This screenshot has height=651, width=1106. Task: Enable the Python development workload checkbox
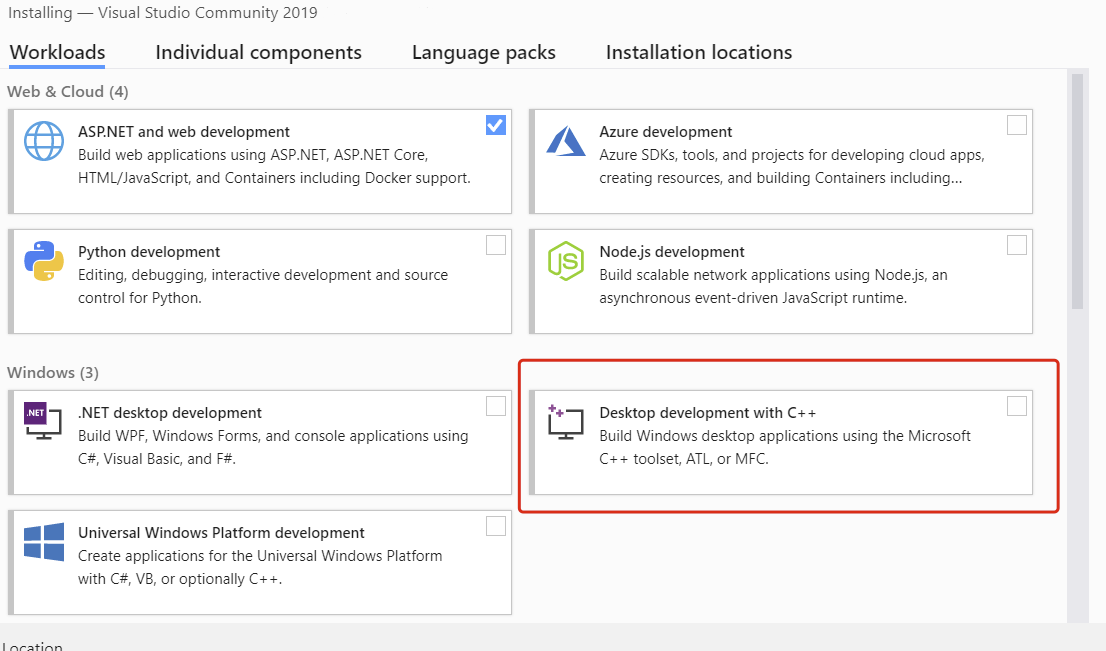click(496, 245)
